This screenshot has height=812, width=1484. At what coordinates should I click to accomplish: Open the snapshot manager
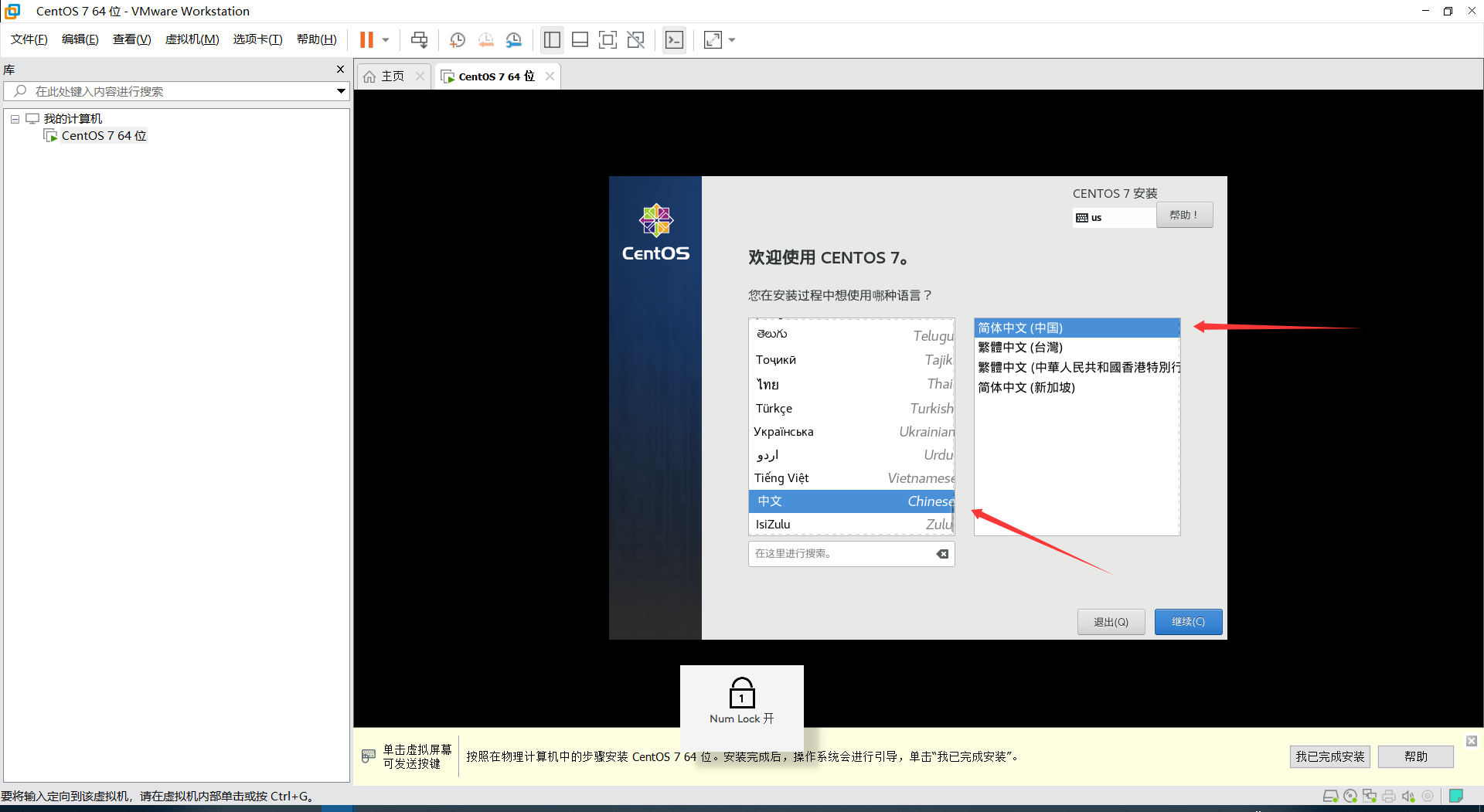(x=514, y=39)
